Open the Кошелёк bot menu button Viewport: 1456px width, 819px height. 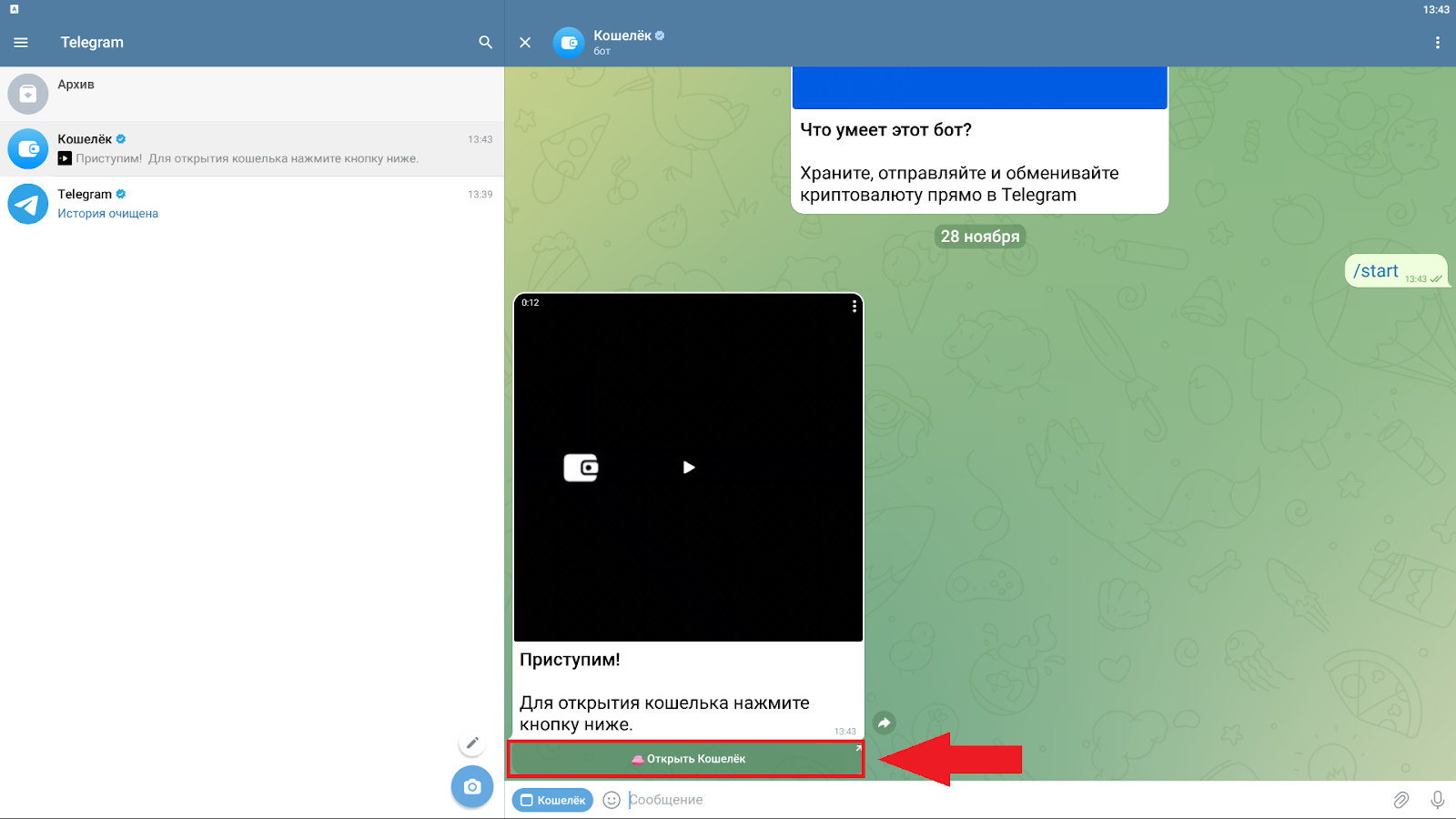[552, 800]
